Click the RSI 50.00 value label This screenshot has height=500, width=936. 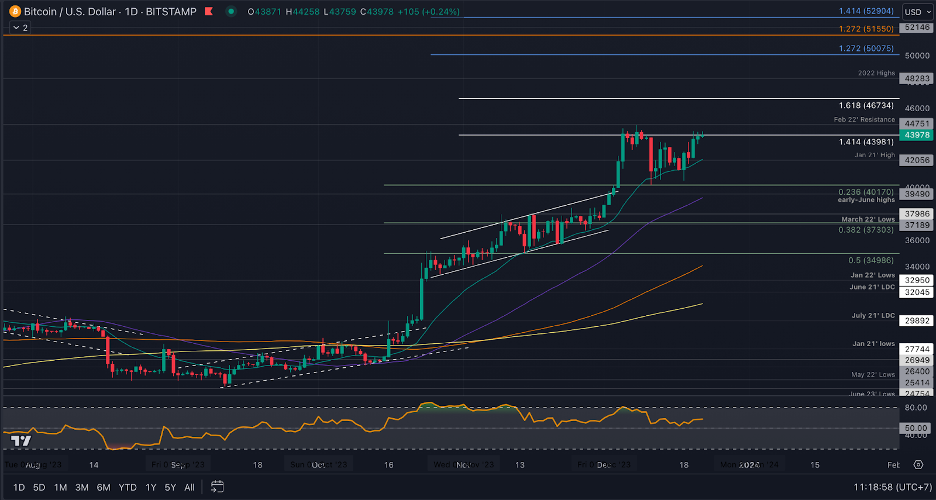click(916, 428)
